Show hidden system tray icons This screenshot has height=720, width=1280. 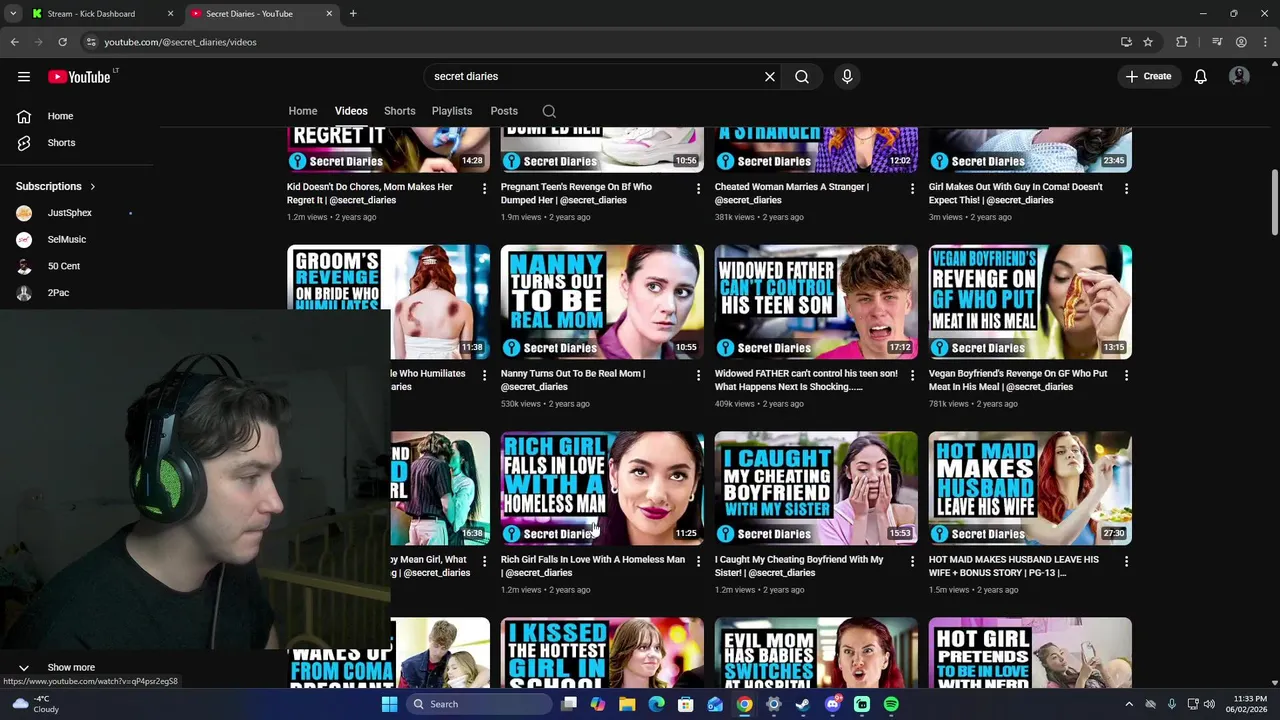1129,704
